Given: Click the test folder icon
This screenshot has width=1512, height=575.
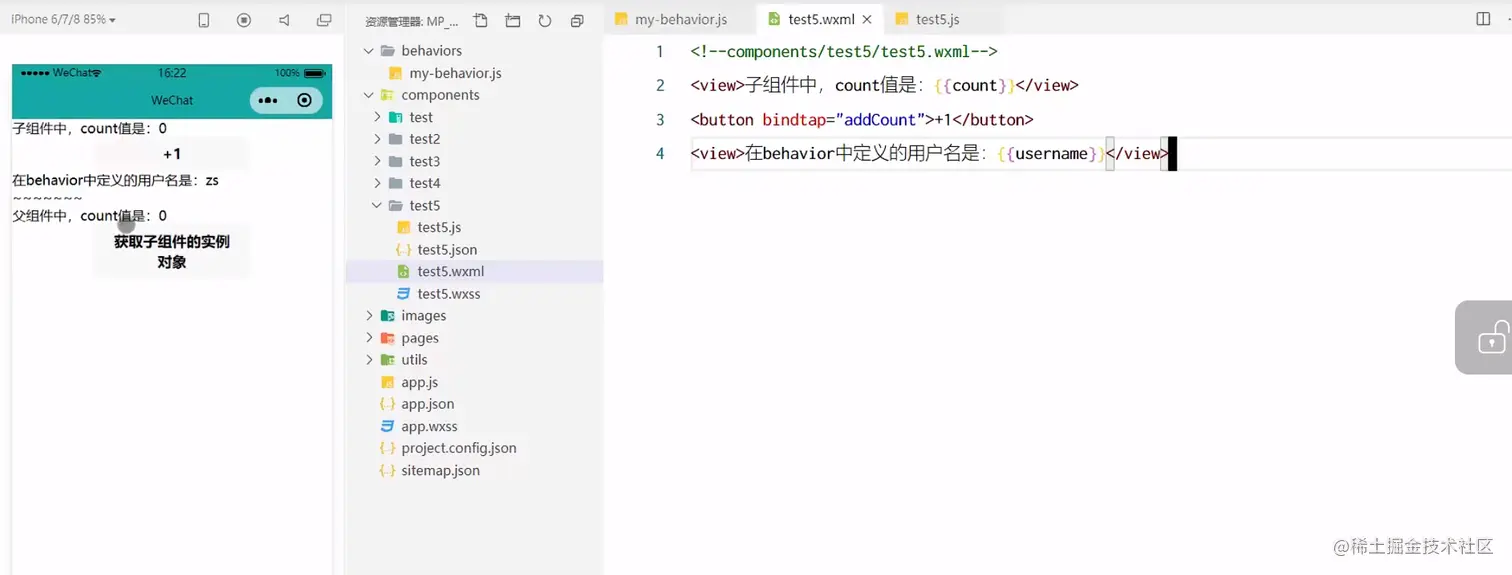Looking at the screenshot, I should click(395, 117).
